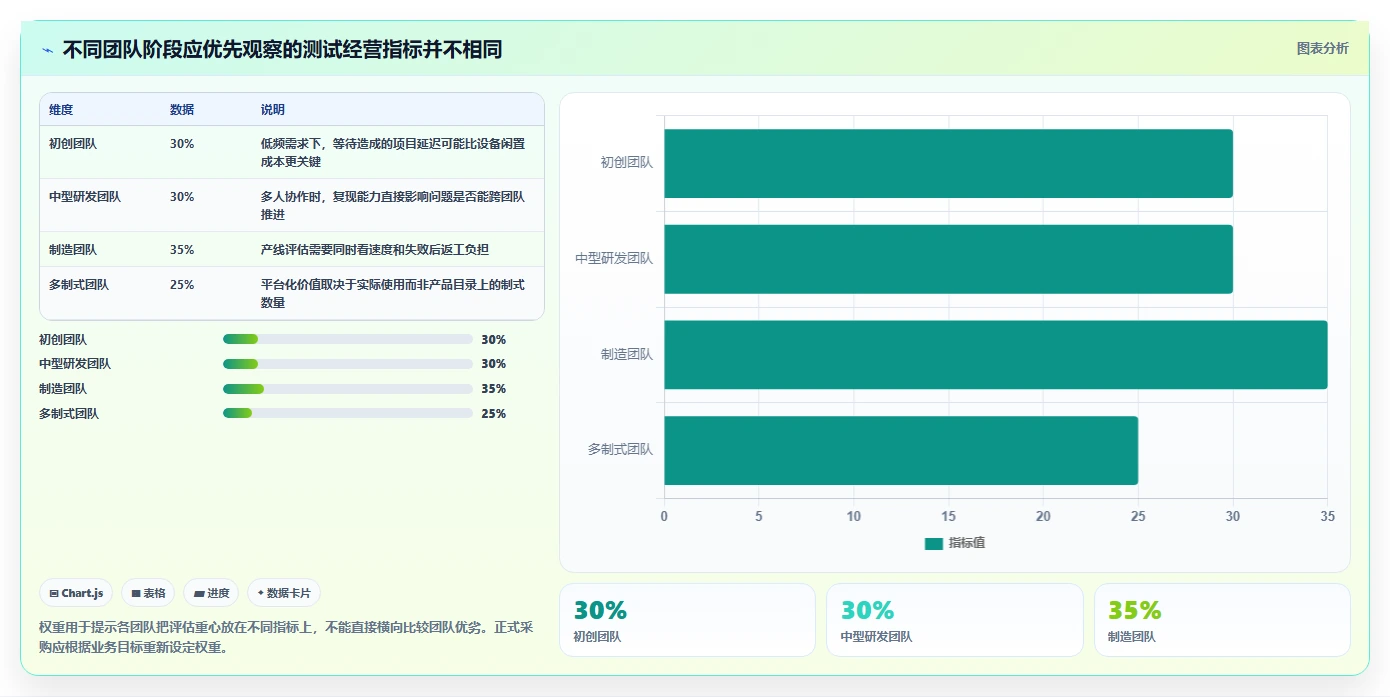The width and height of the screenshot is (1390, 697).
Task: Click the description starting with 低频需求下
Action: [x=393, y=153]
